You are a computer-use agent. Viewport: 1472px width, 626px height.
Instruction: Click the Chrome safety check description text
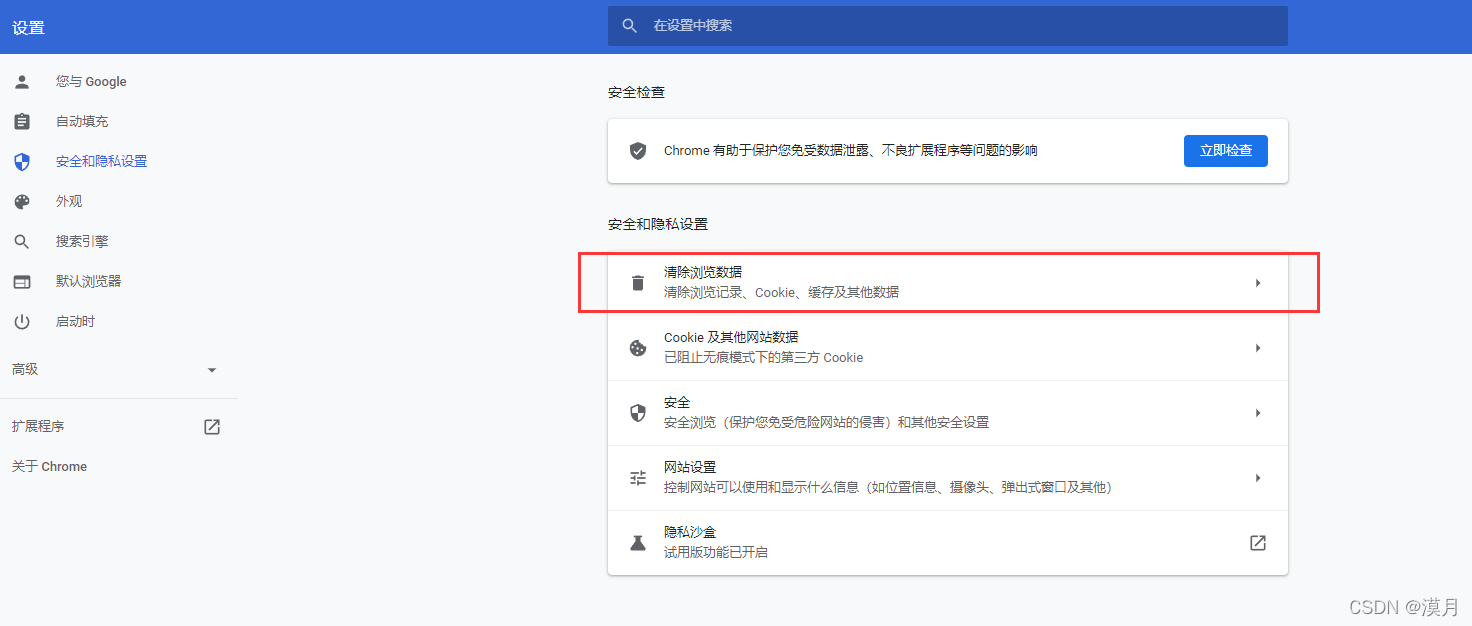click(850, 151)
